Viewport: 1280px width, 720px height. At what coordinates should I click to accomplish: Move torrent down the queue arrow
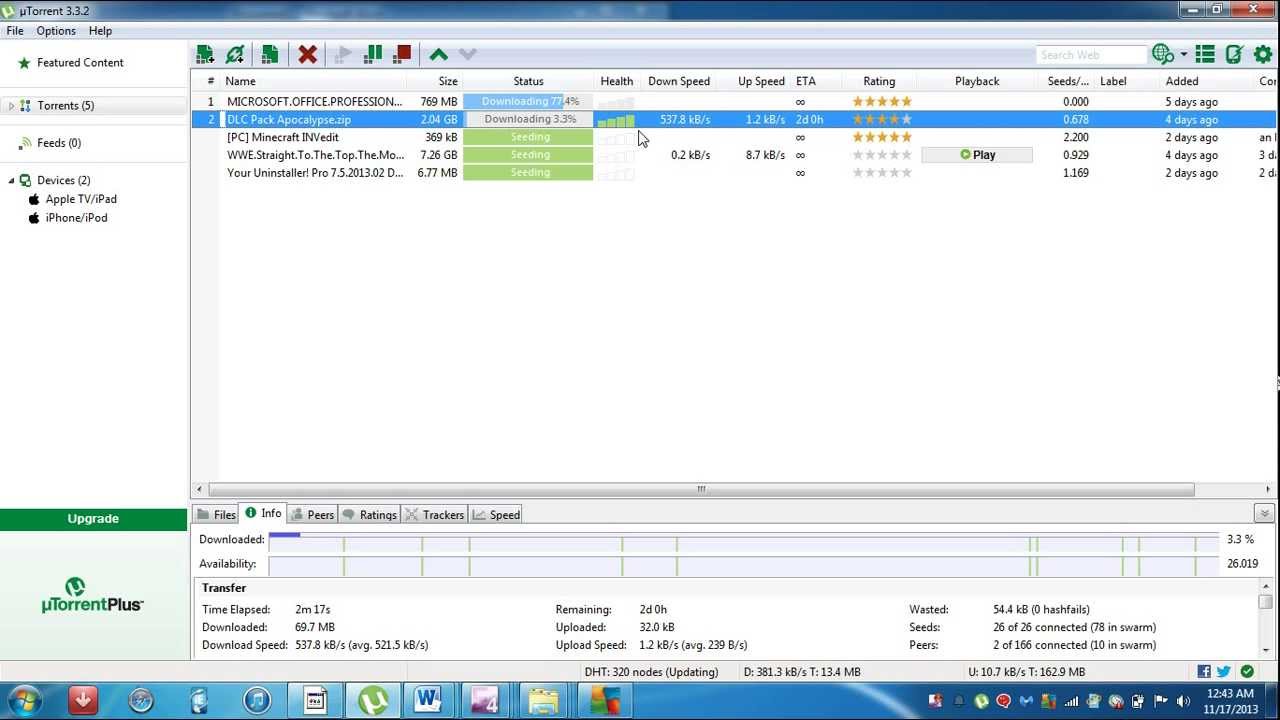[467, 54]
